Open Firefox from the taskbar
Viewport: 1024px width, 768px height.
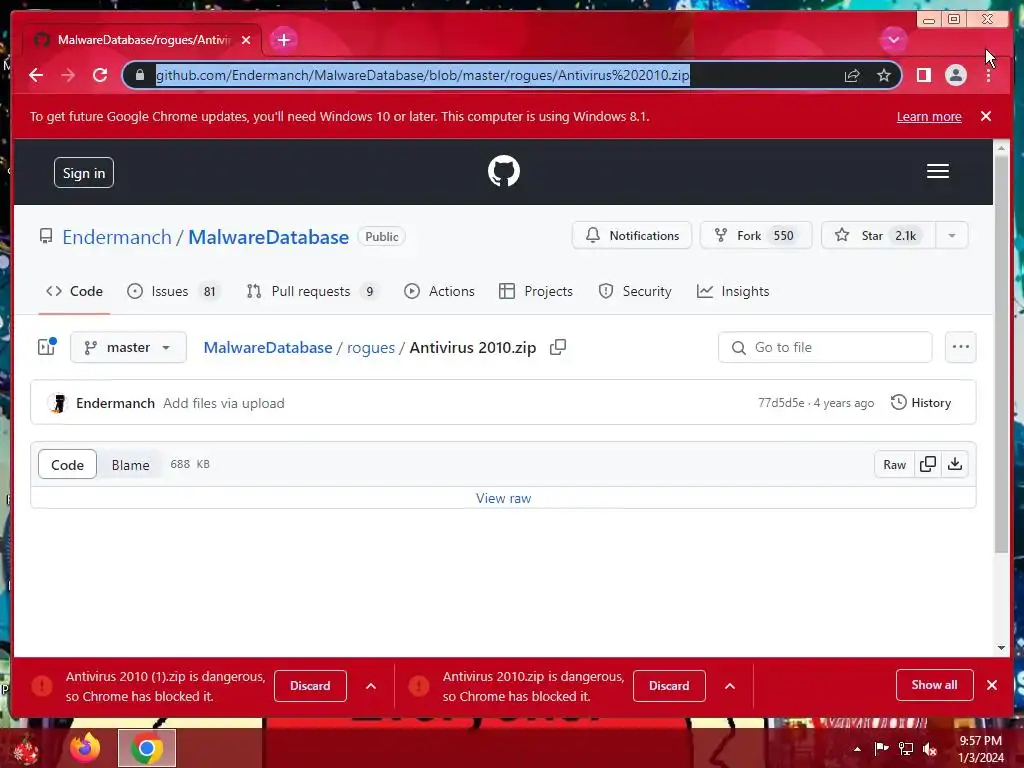pos(85,748)
